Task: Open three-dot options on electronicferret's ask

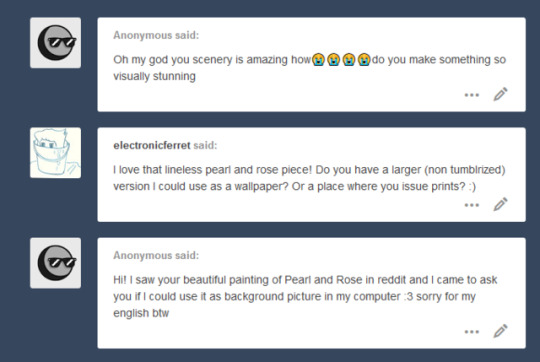Action: tap(471, 205)
